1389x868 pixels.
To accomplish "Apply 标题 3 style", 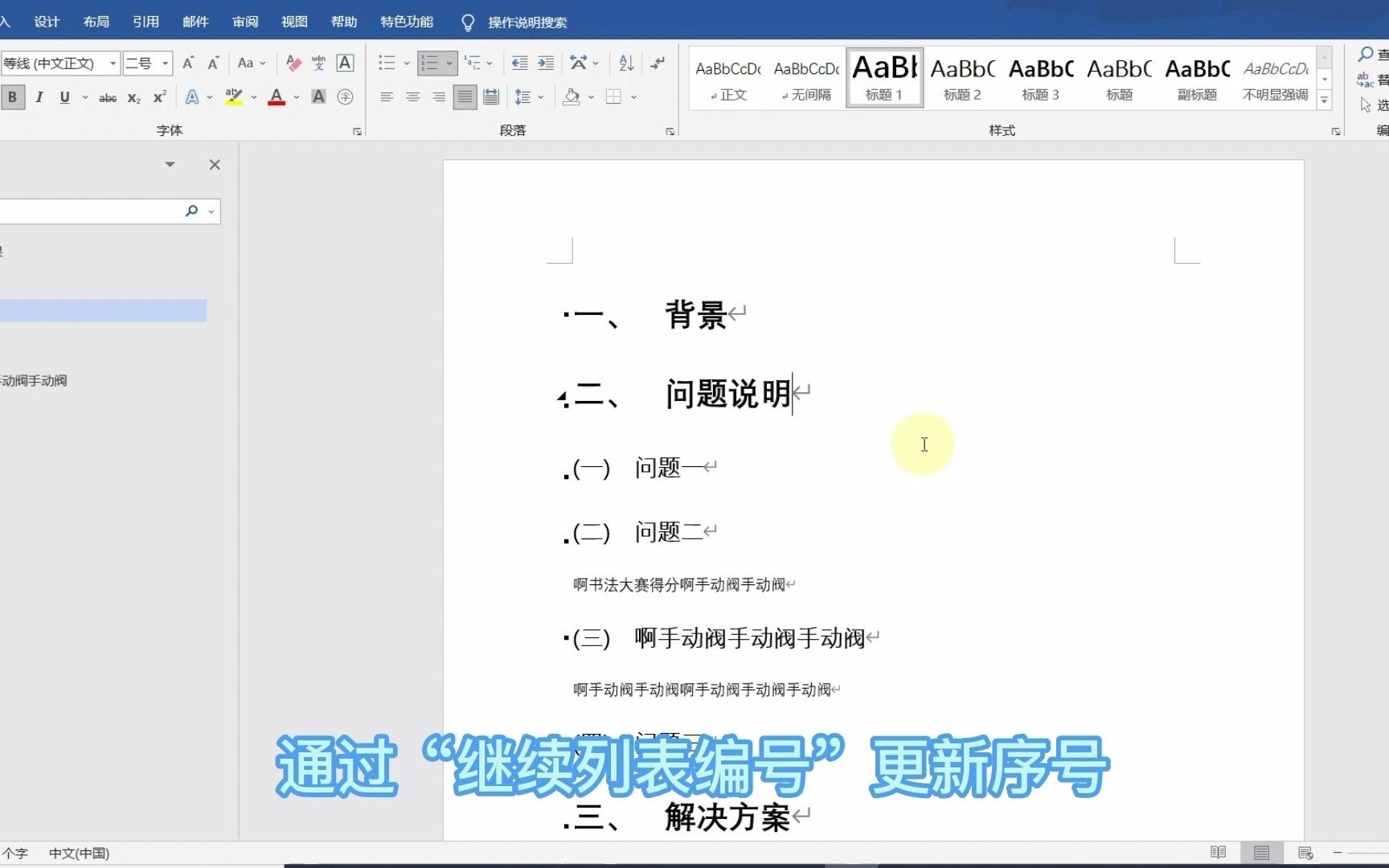I will coord(1041,78).
